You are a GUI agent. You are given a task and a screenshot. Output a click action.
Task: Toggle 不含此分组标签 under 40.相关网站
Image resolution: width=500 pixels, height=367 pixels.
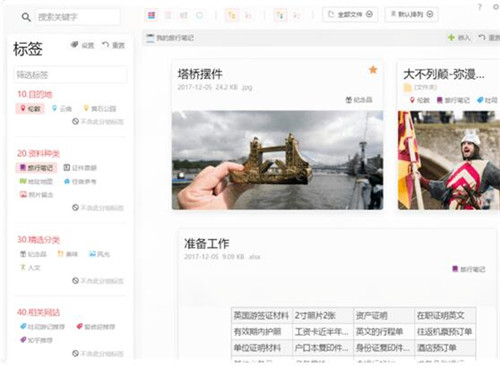(x=98, y=354)
